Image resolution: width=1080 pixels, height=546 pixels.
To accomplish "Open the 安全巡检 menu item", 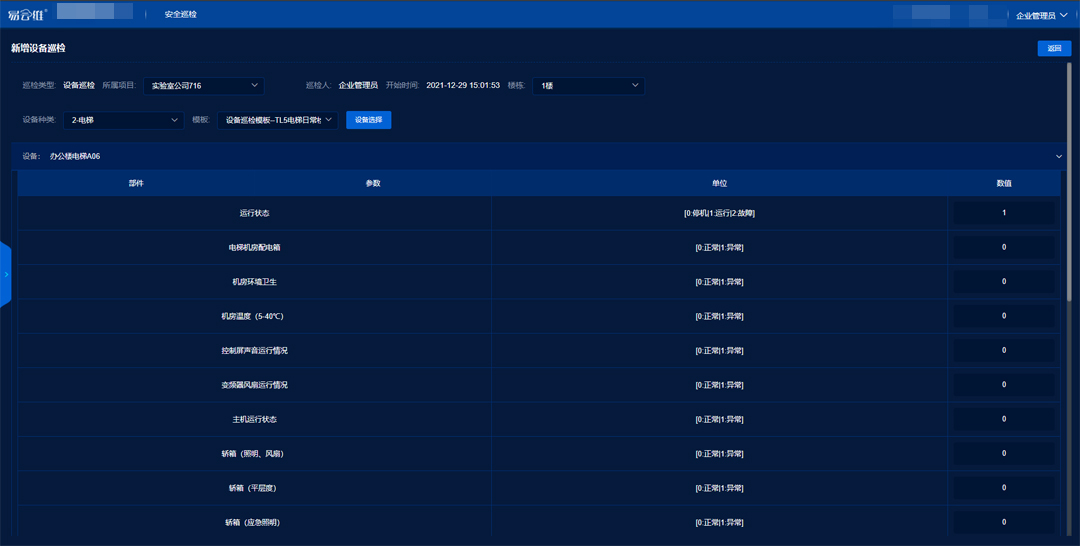I will tap(181, 14).
